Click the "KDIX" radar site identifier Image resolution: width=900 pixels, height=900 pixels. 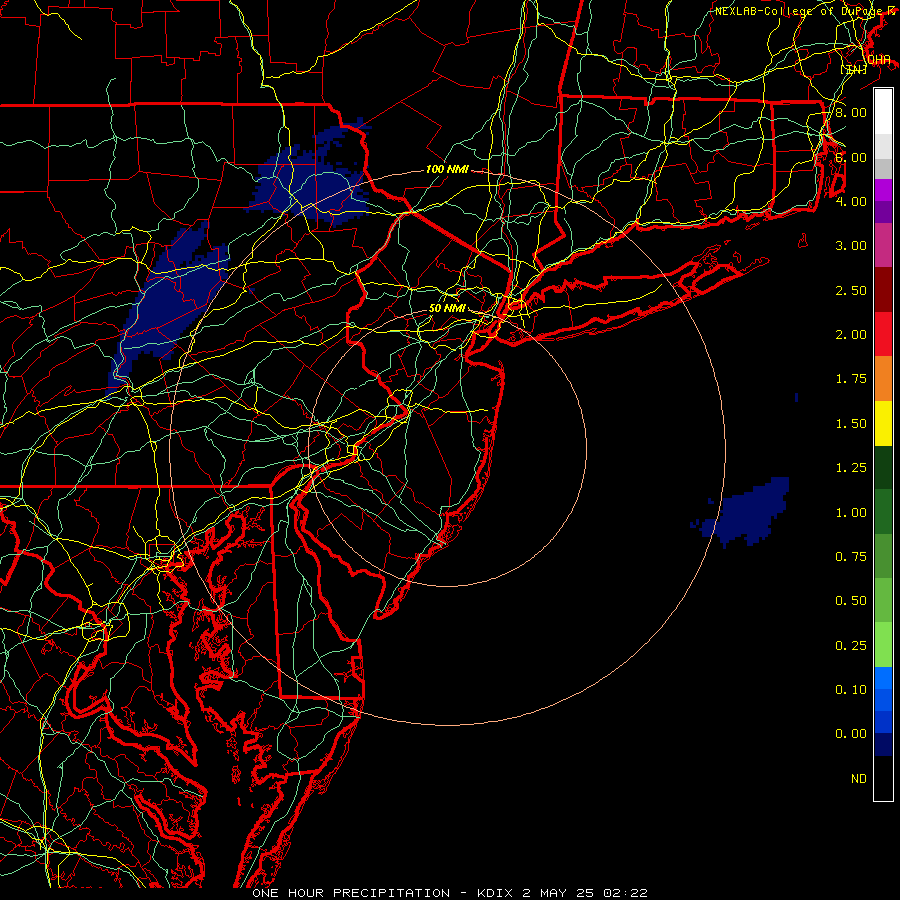(495, 893)
